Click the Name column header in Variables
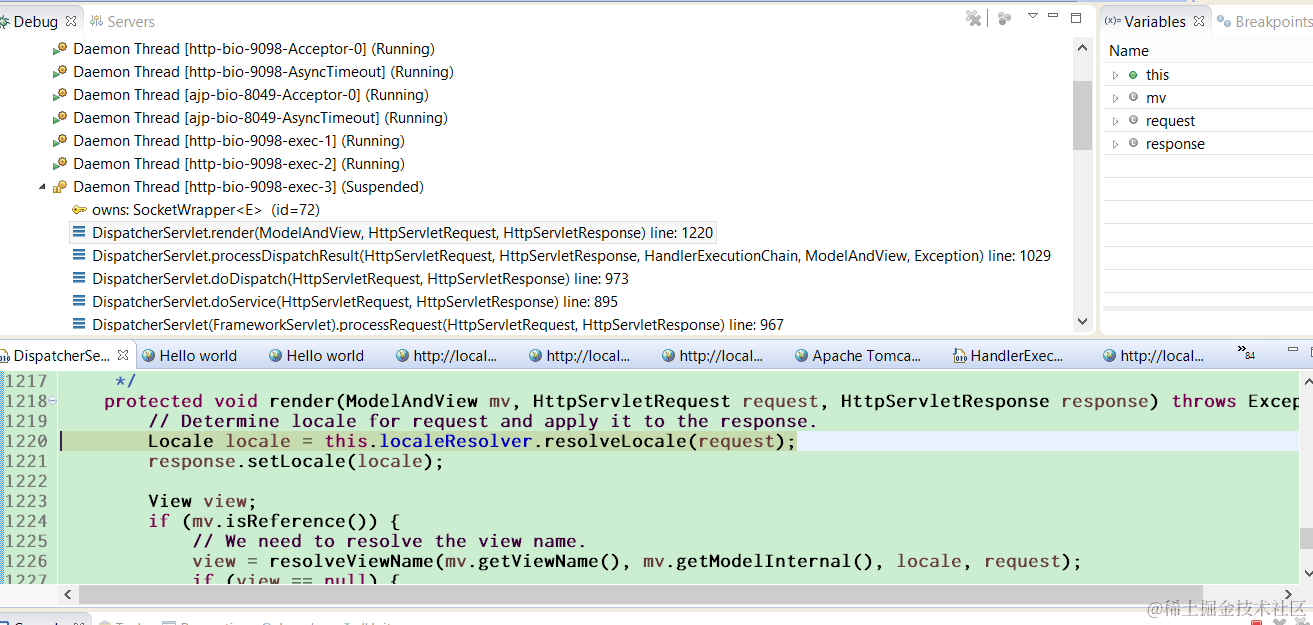The width and height of the screenshot is (1313, 625). 1208,51
